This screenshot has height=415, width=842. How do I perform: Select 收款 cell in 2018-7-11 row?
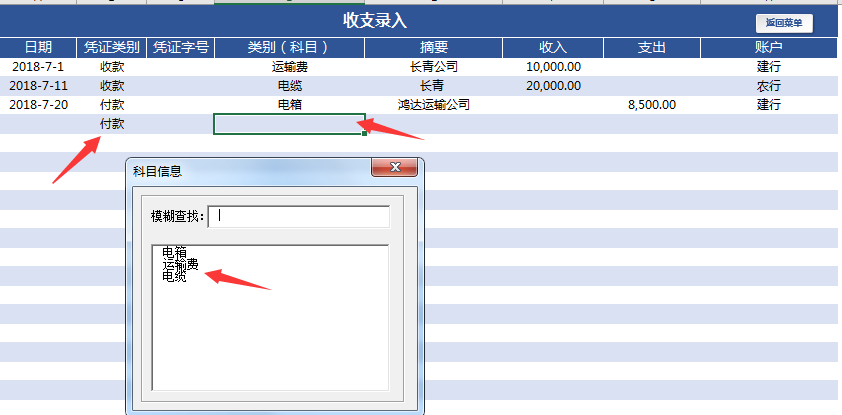pyautogui.click(x=112, y=86)
